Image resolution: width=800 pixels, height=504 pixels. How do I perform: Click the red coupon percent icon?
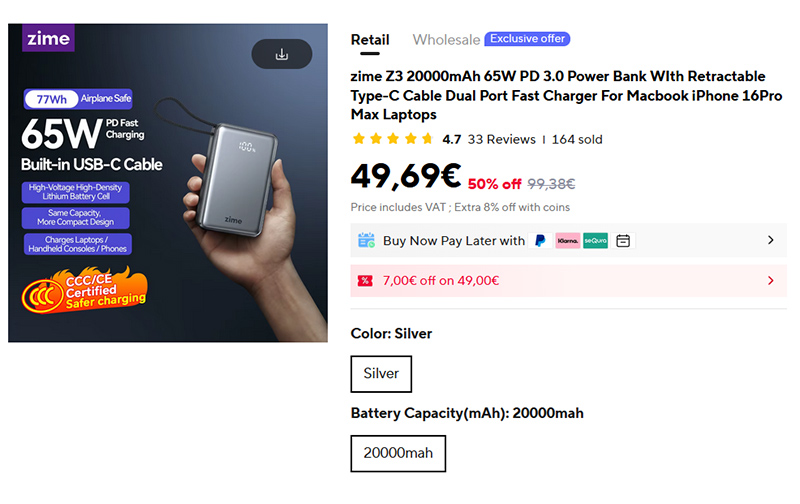pos(365,281)
